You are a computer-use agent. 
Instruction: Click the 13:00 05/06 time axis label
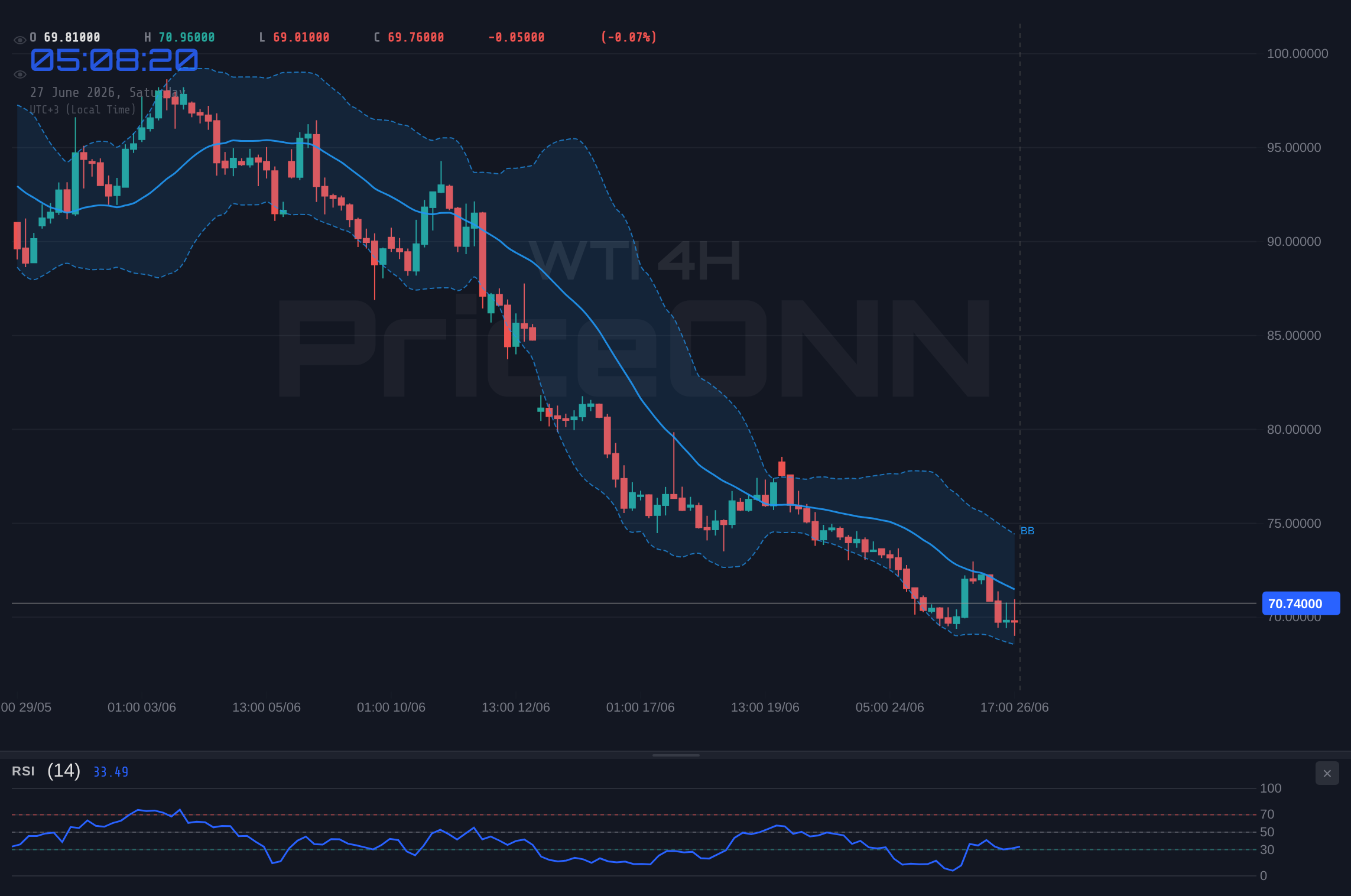pyautogui.click(x=267, y=707)
